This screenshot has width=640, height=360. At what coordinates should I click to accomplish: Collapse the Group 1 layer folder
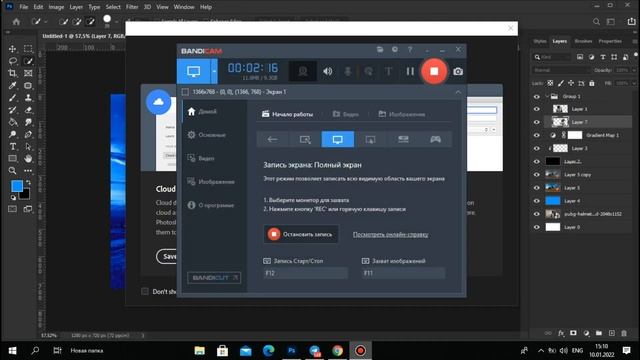[547, 96]
